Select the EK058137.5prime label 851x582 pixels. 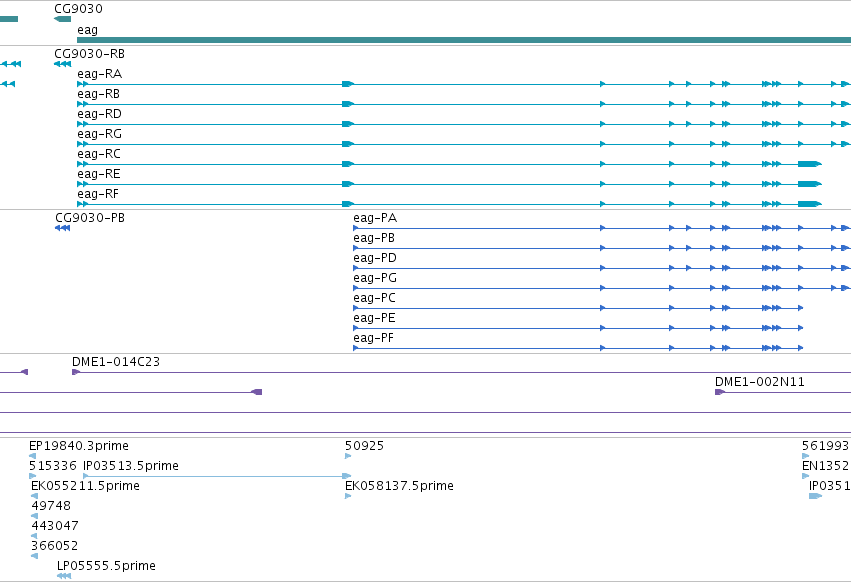(x=399, y=486)
